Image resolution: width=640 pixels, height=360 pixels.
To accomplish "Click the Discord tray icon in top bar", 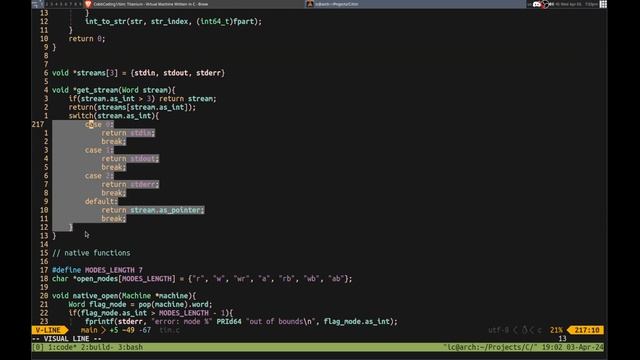I will coord(537,4).
